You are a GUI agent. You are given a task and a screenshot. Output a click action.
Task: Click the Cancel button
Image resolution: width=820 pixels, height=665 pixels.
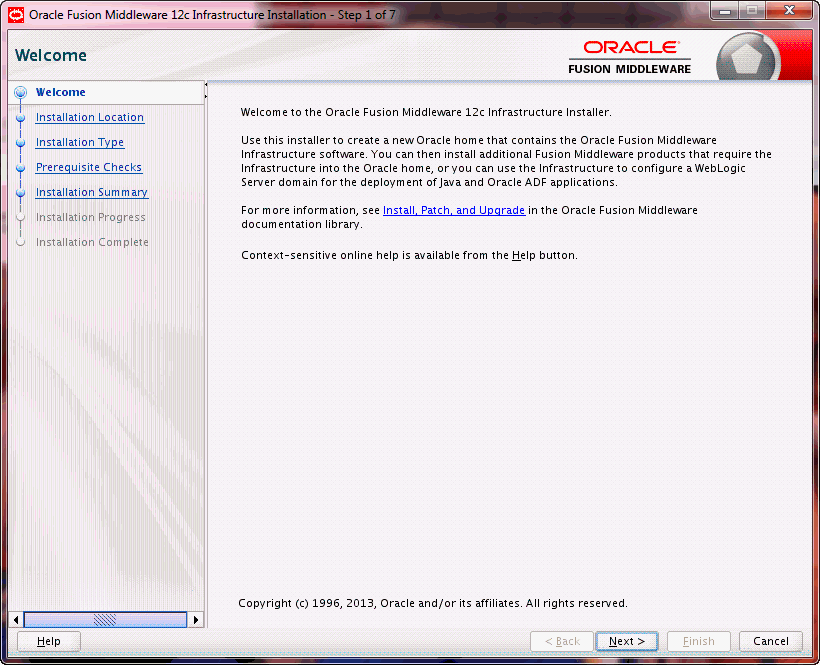(770, 641)
